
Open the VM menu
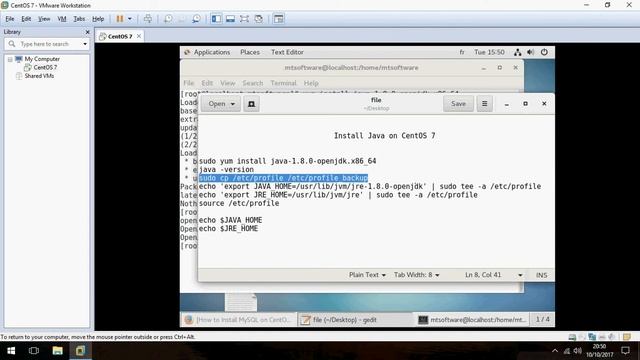(x=62, y=19)
